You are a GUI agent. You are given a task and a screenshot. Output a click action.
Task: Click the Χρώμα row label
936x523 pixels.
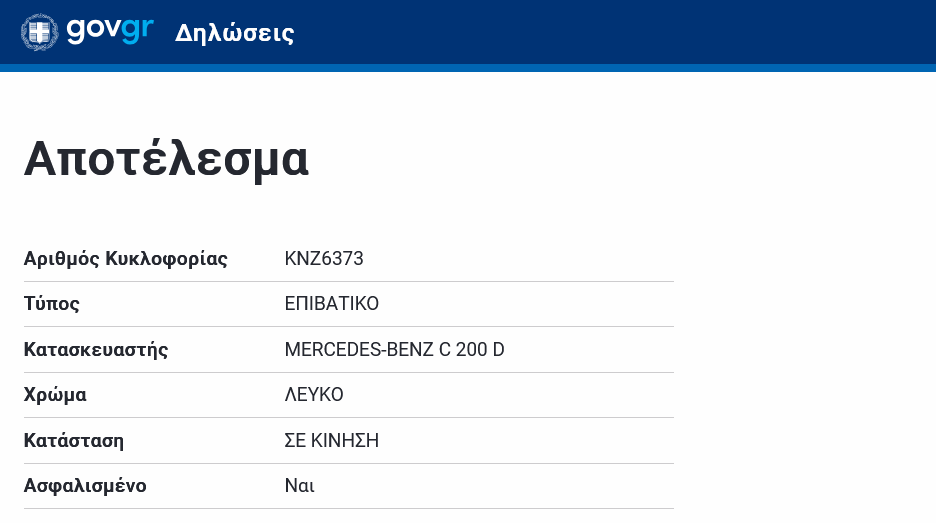56,395
